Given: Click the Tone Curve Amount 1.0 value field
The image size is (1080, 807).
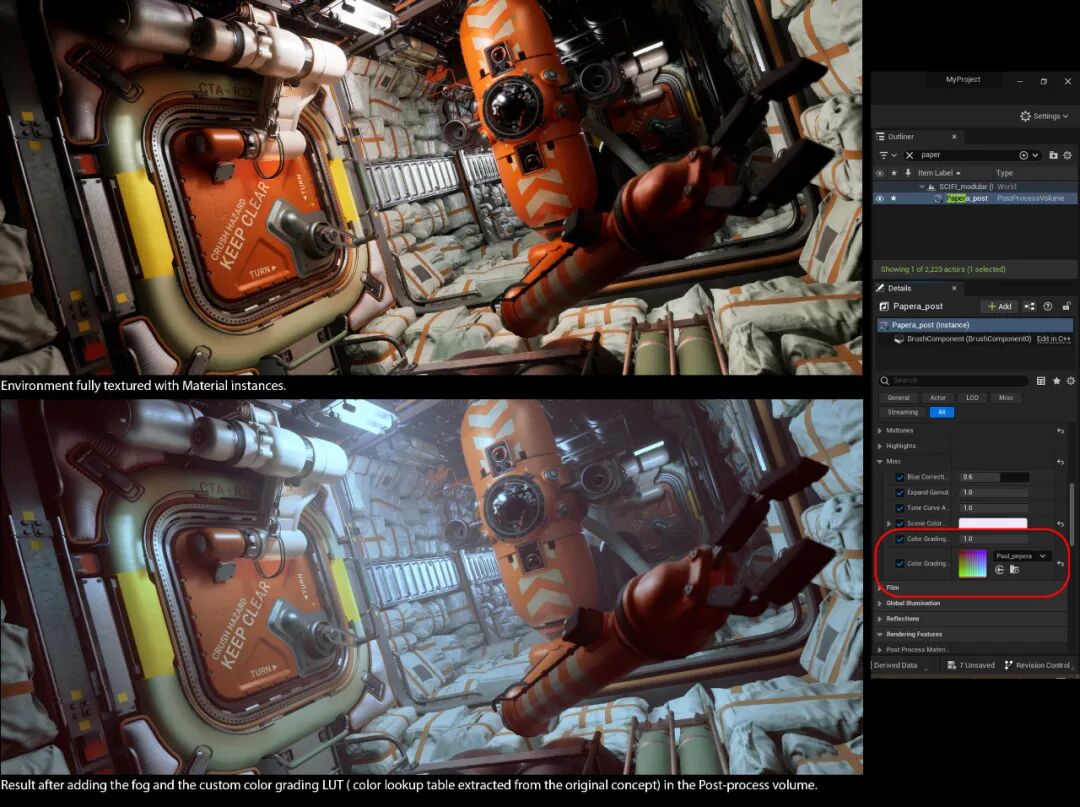Looking at the screenshot, I should pos(994,508).
